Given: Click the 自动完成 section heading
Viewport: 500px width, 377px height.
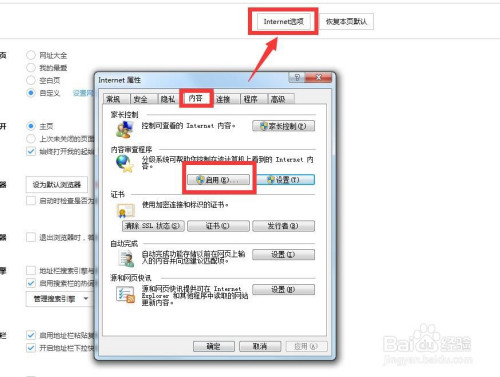Looking at the screenshot, I should click(x=124, y=244).
